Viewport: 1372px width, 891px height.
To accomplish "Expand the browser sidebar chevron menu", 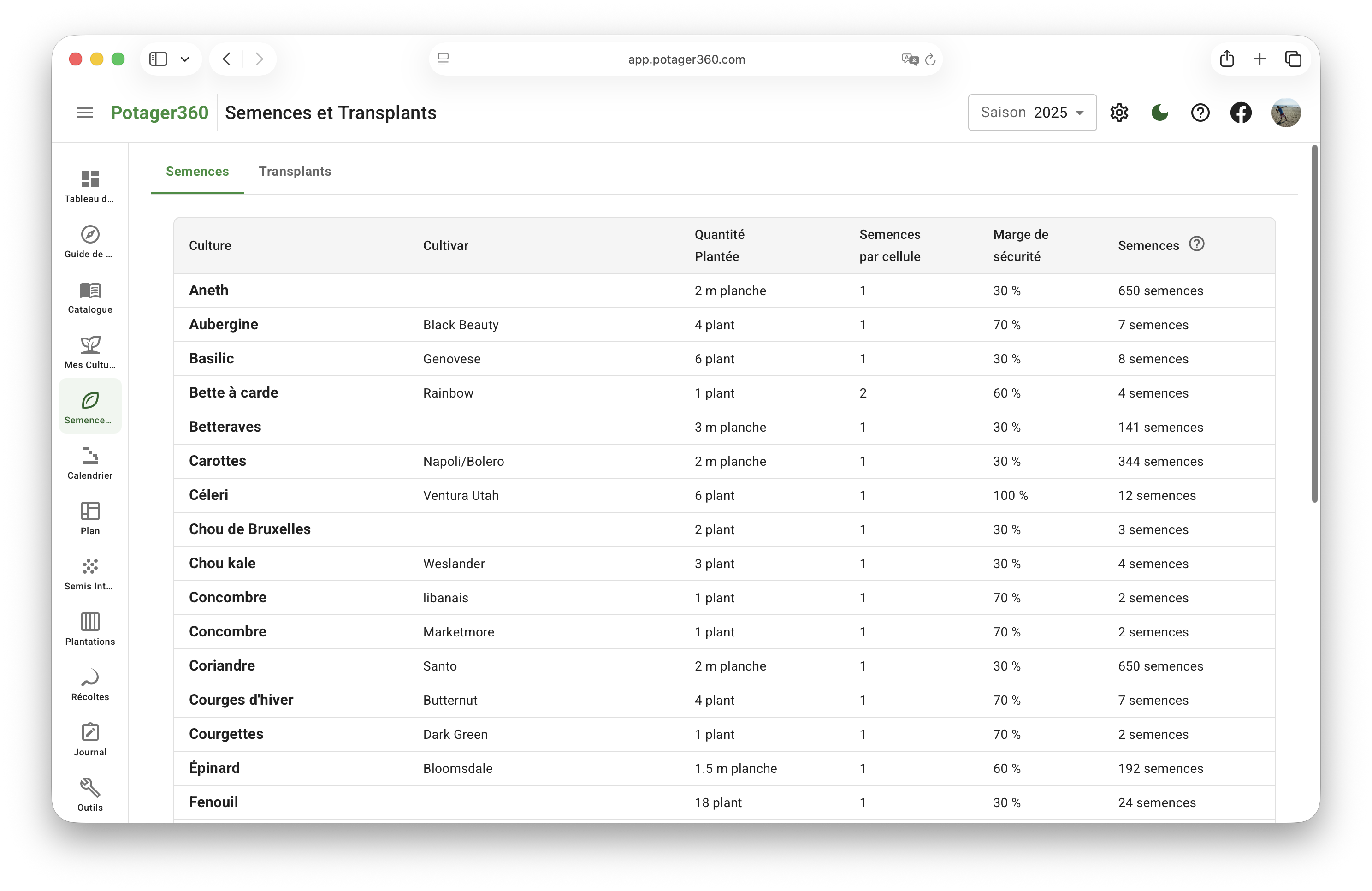I will point(185,59).
